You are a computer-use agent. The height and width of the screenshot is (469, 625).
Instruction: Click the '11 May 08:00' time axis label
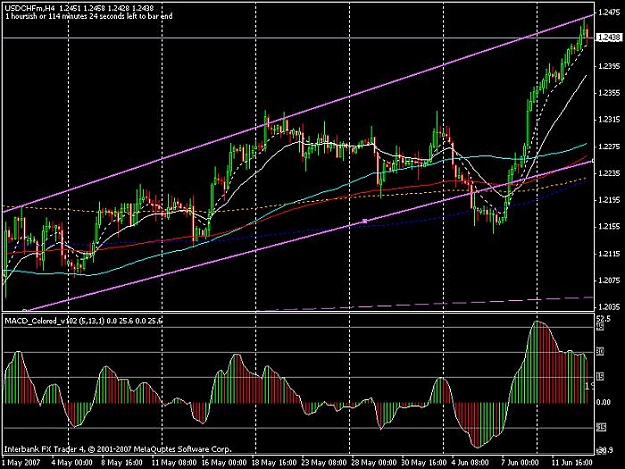click(174, 463)
